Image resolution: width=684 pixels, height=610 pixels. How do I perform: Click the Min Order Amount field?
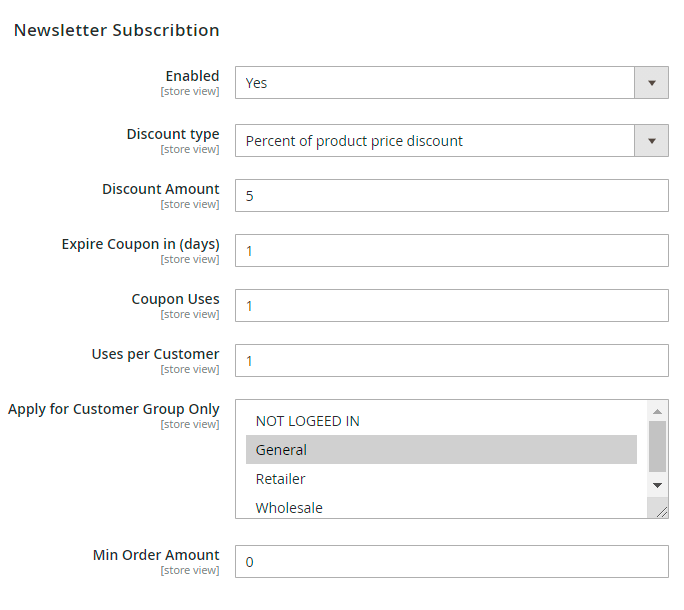coord(451,562)
